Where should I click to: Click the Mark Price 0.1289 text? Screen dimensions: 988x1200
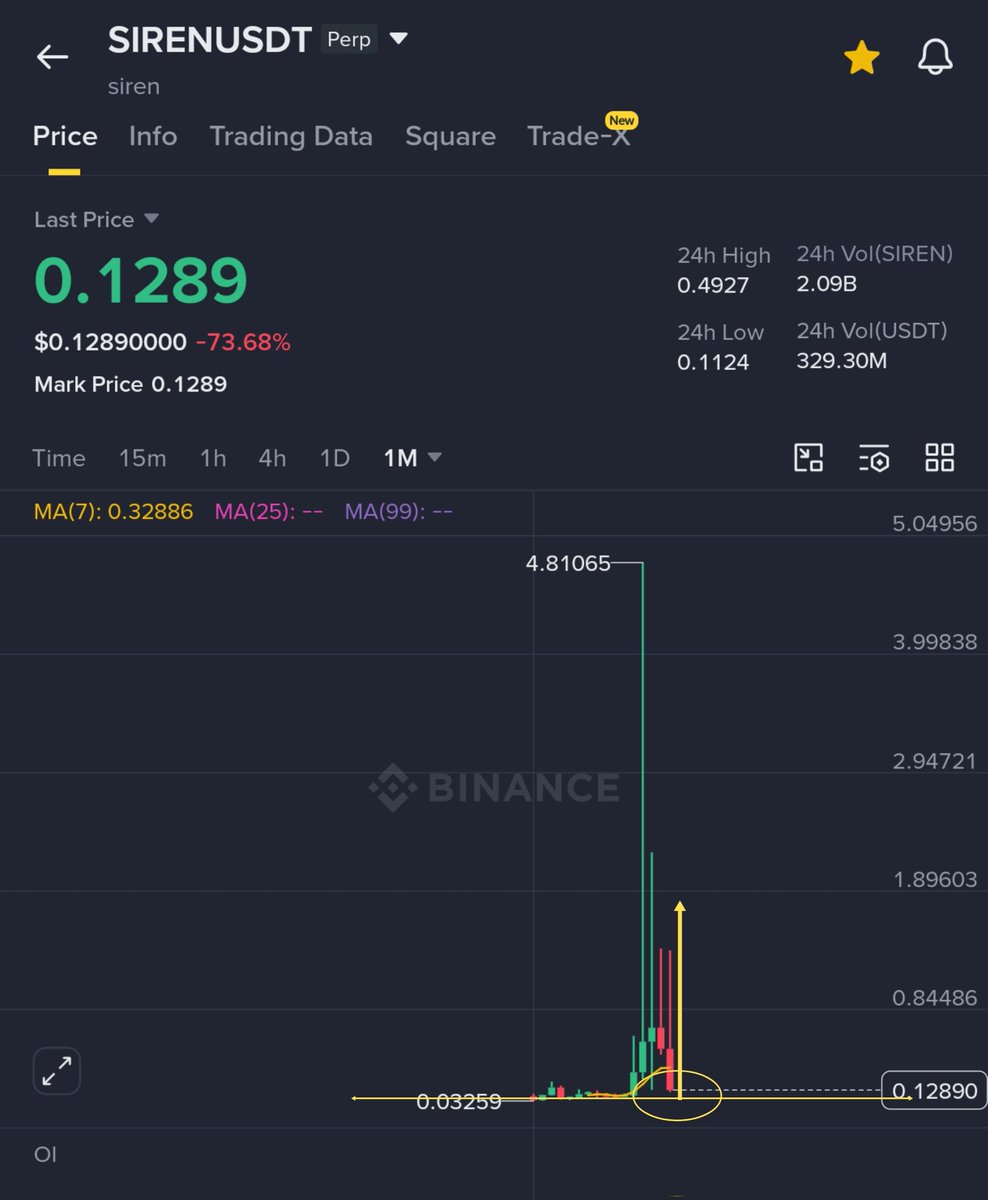click(130, 384)
